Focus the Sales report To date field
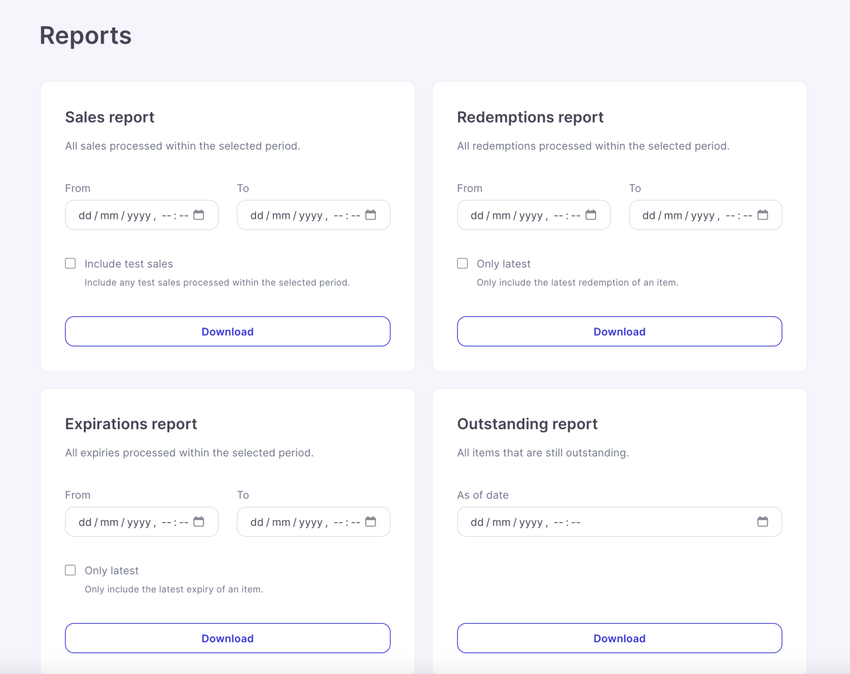The height and width of the screenshot is (674, 850). (x=313, y=215)
